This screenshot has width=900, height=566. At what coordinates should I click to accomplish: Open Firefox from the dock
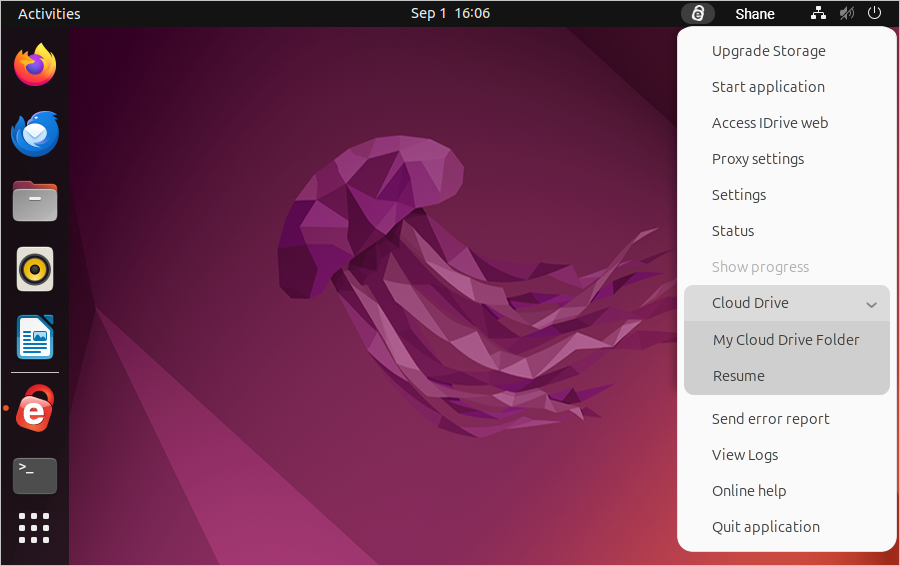(35, 66)
